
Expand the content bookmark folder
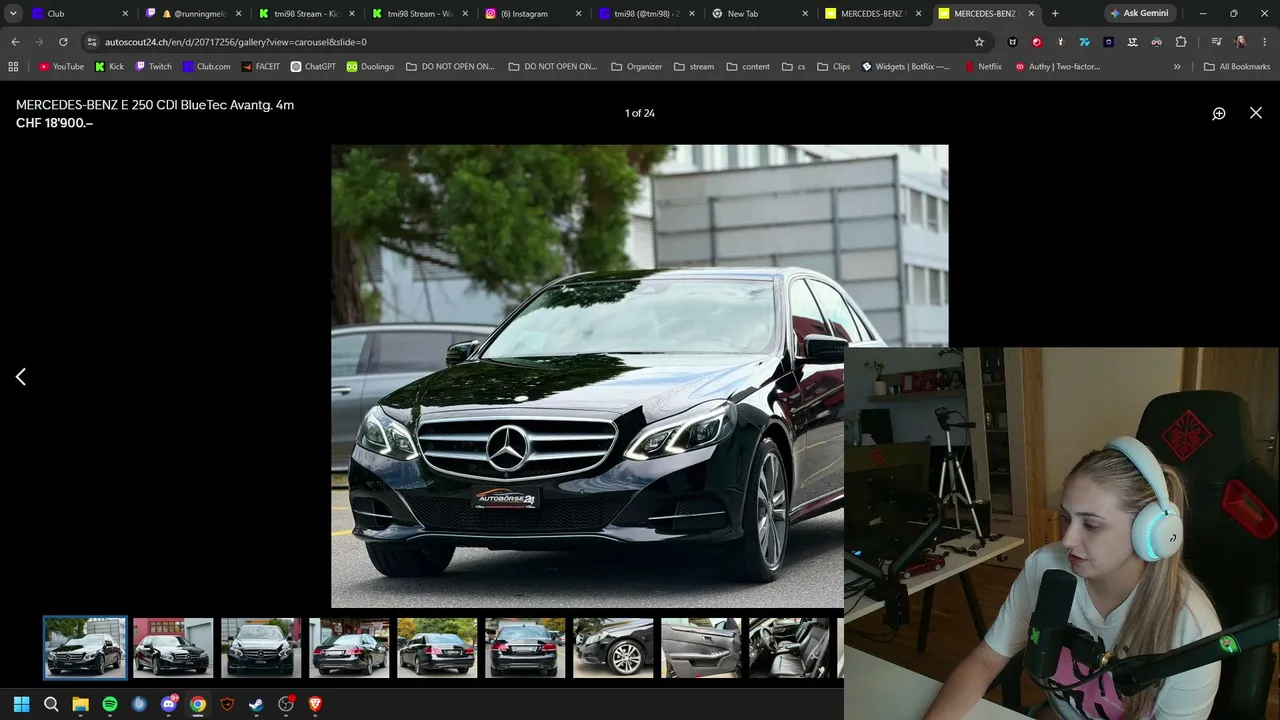coord(748,67)
